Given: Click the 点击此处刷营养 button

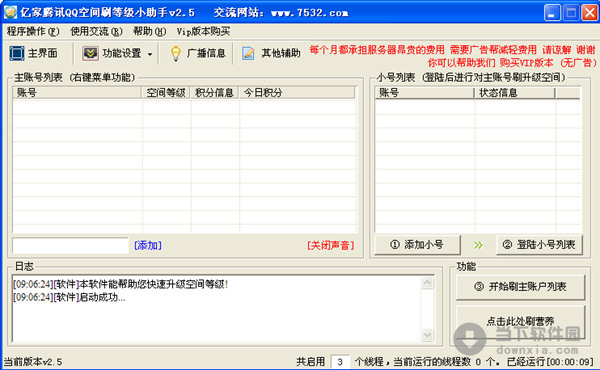Looking at the screenshot, I should [520, 321].
